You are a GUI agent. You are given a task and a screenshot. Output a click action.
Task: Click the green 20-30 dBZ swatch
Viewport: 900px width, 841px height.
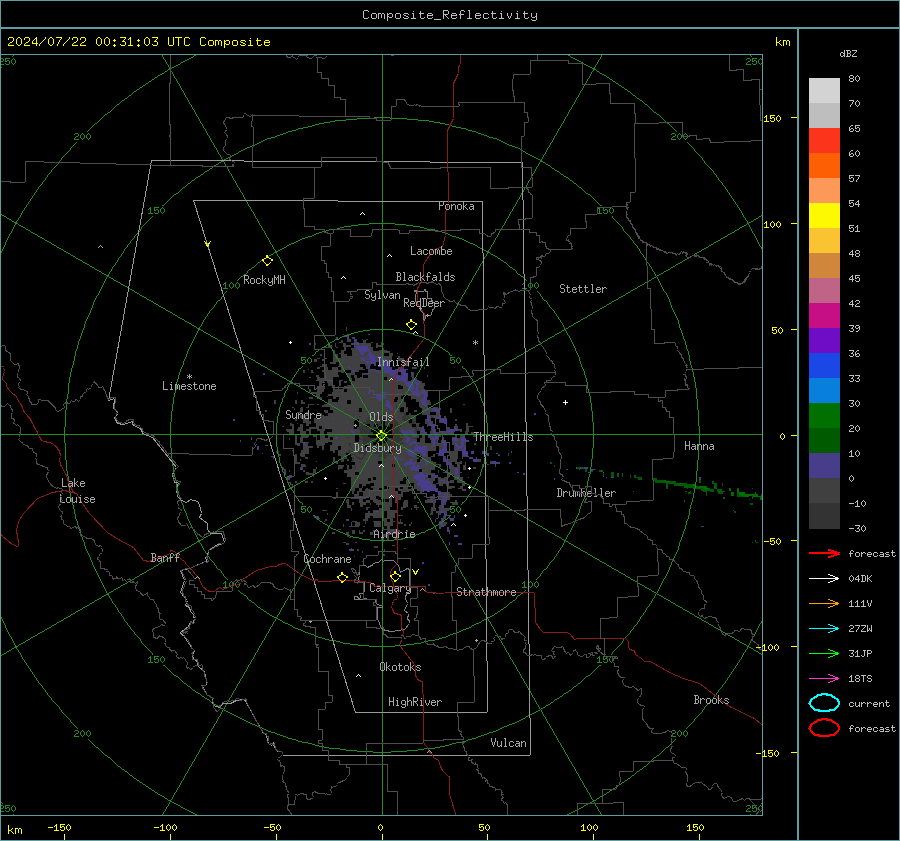point(824,416)
